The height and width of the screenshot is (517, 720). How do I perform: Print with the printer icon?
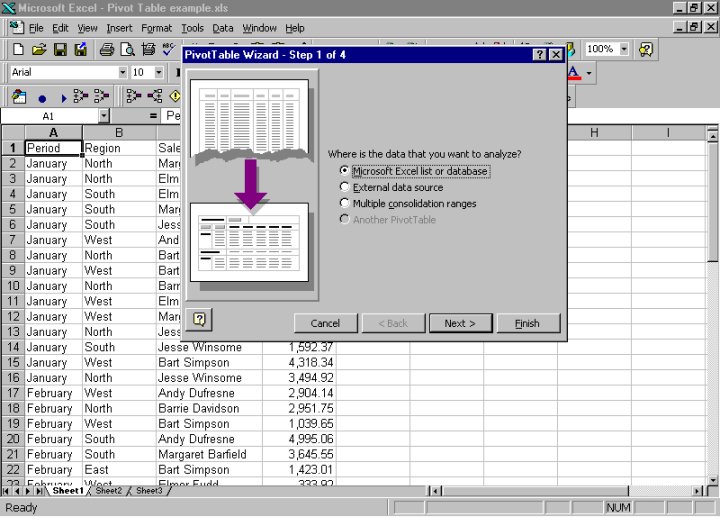(x=107, y=49)
